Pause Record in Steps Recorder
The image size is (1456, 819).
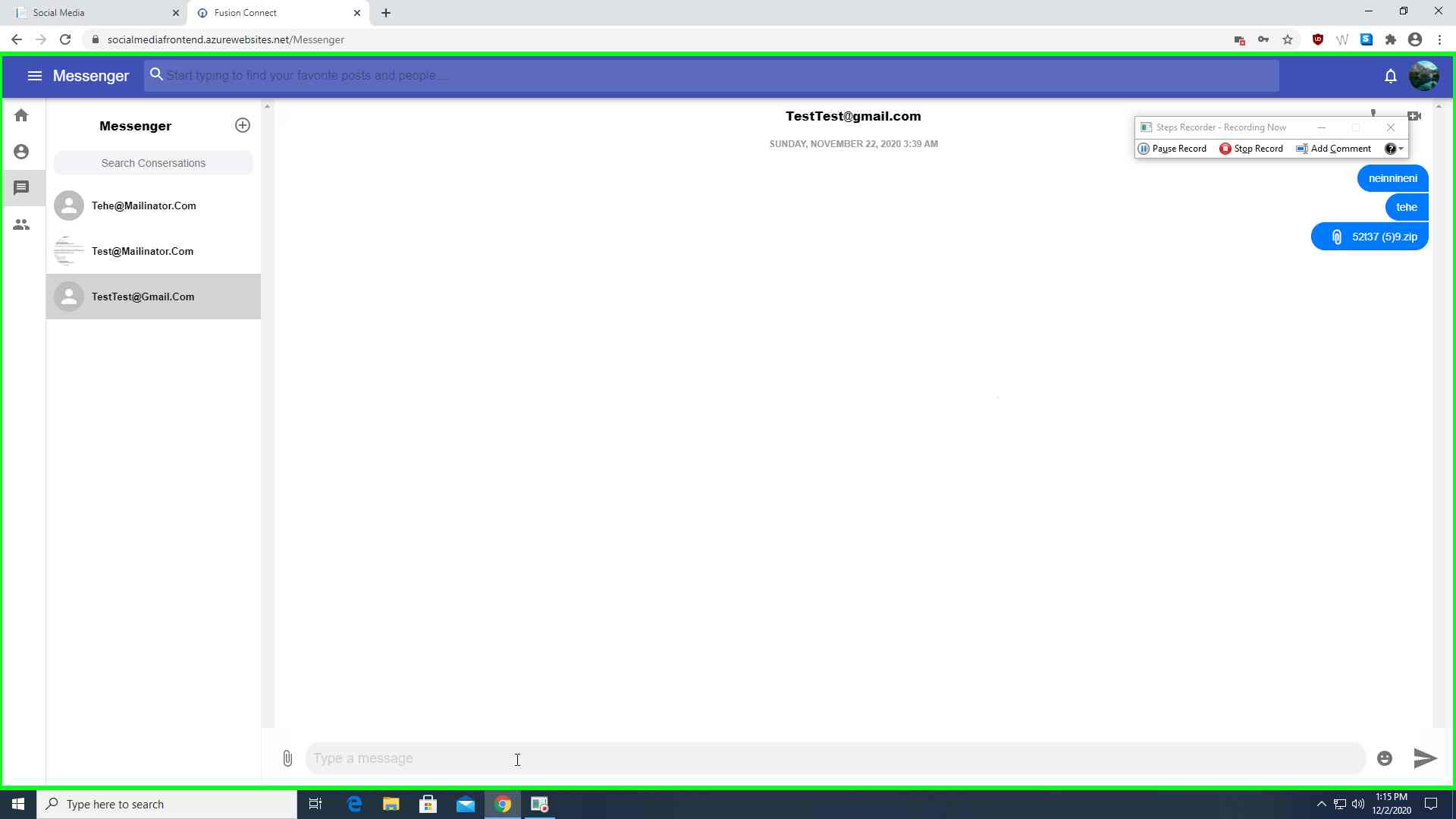1172,149
